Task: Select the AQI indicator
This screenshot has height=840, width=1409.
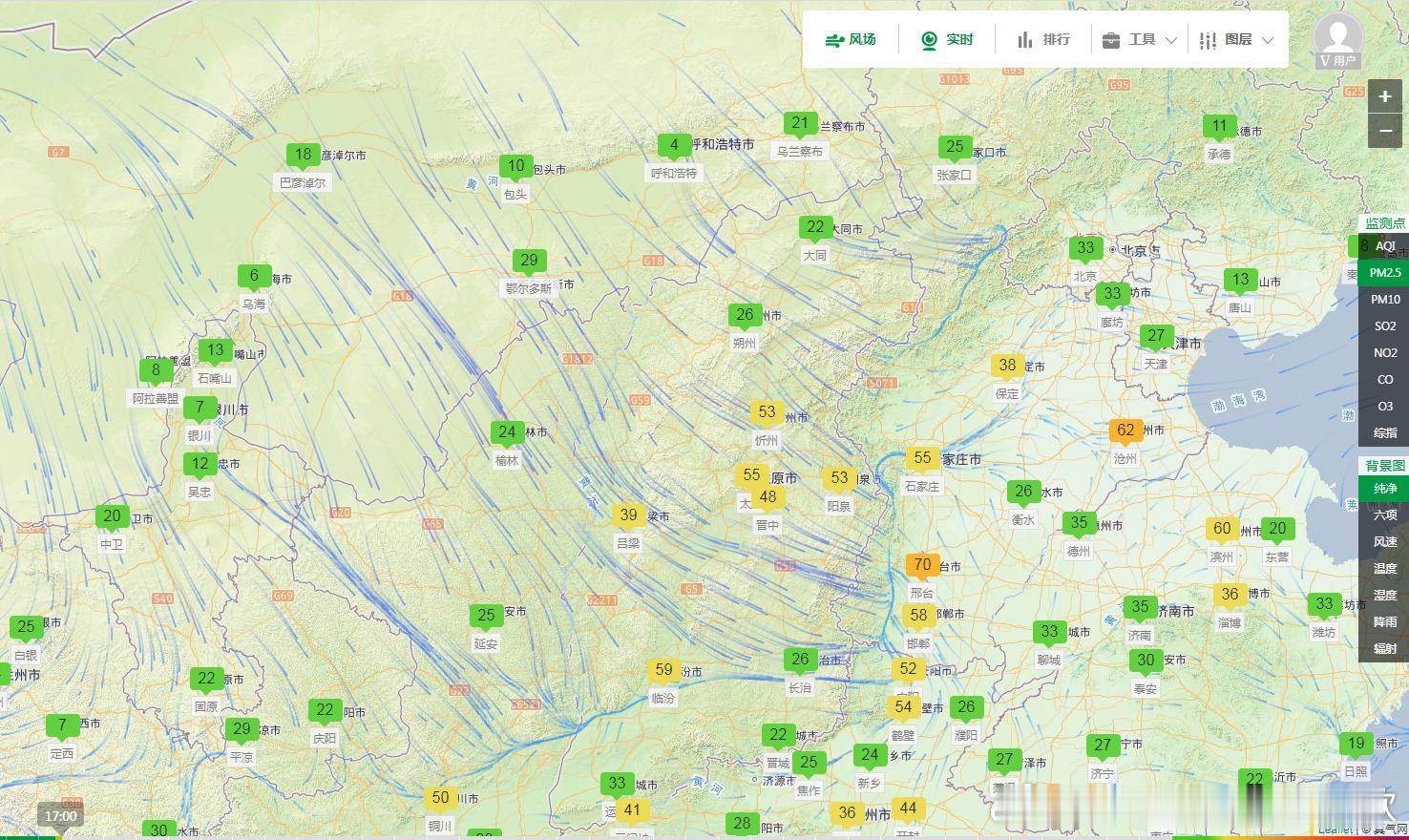Action: pos(1385,246)
